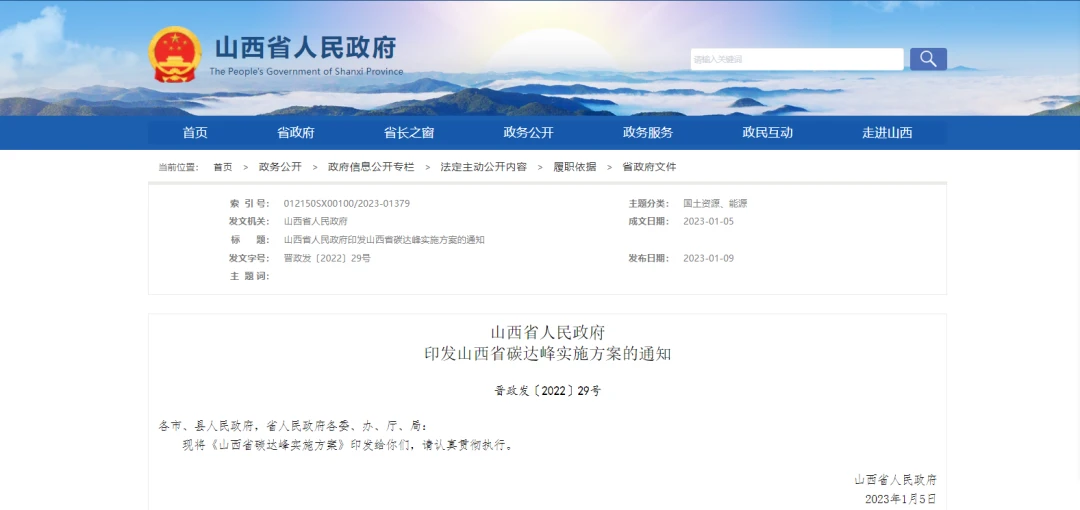
Task: Type in the keyword search field
Action: 796,59
